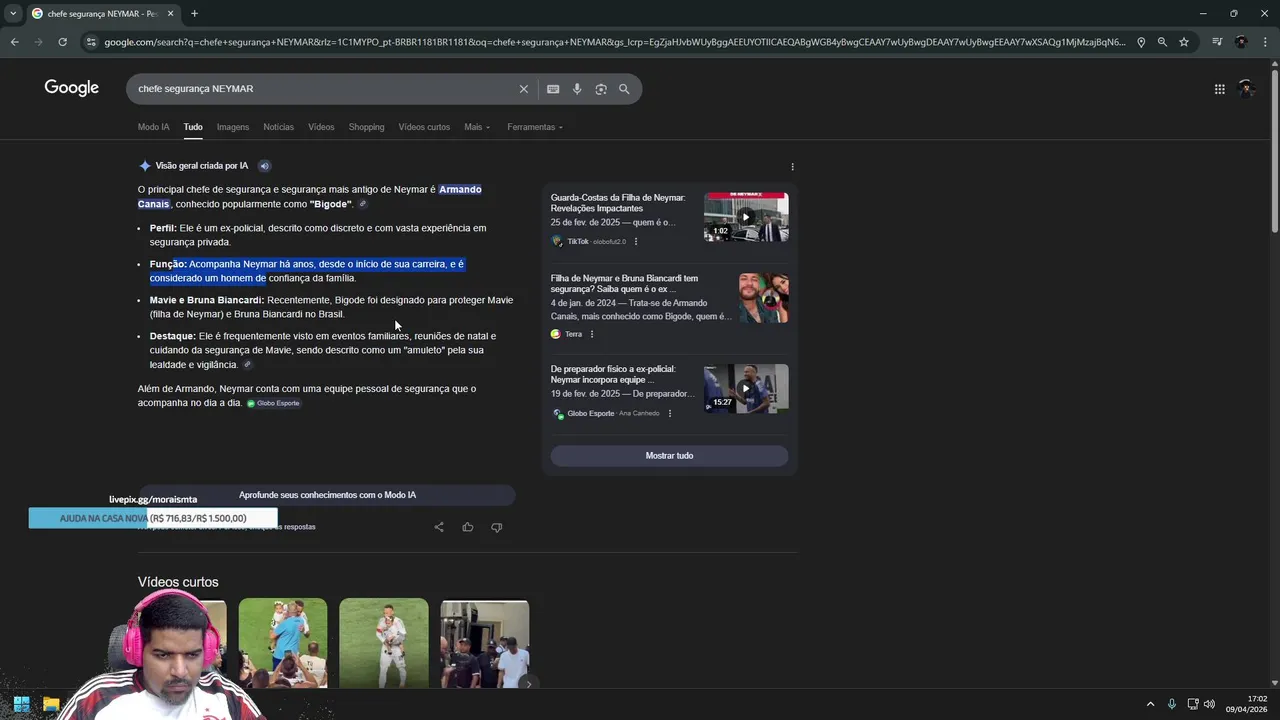1280x720 pixels.
Task: Switch to the "Vídeos" tab
Action: tap(321, 127)
